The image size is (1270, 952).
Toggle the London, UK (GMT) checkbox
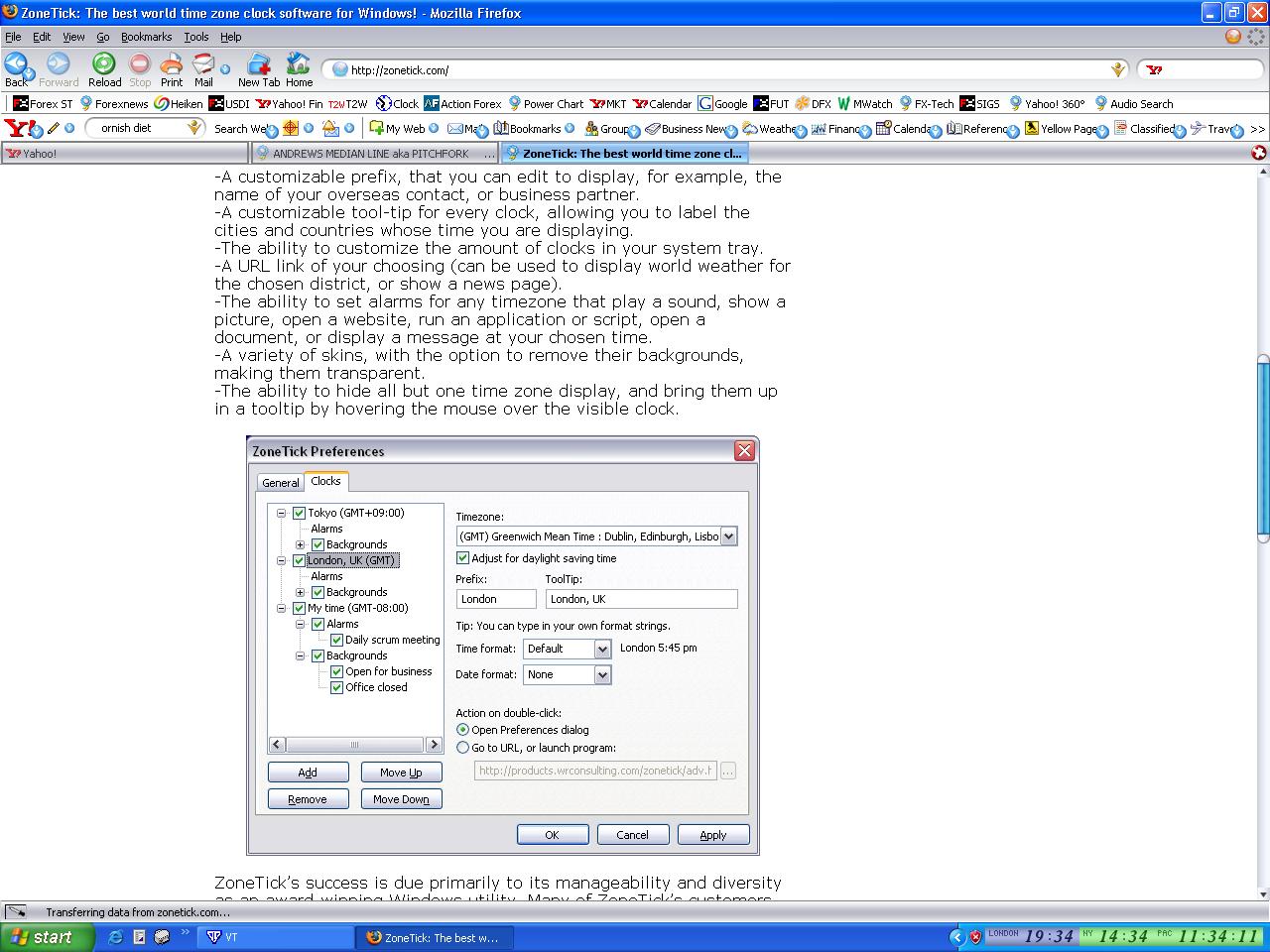tap(299, 560)
